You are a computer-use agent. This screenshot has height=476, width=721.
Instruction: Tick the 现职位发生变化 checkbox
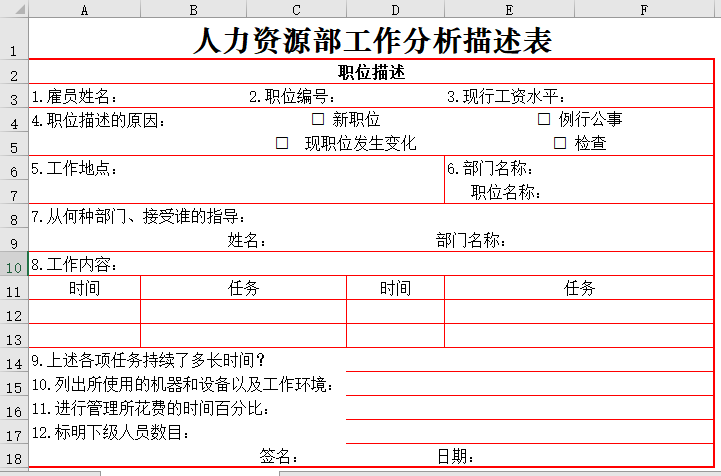point(282,143)
